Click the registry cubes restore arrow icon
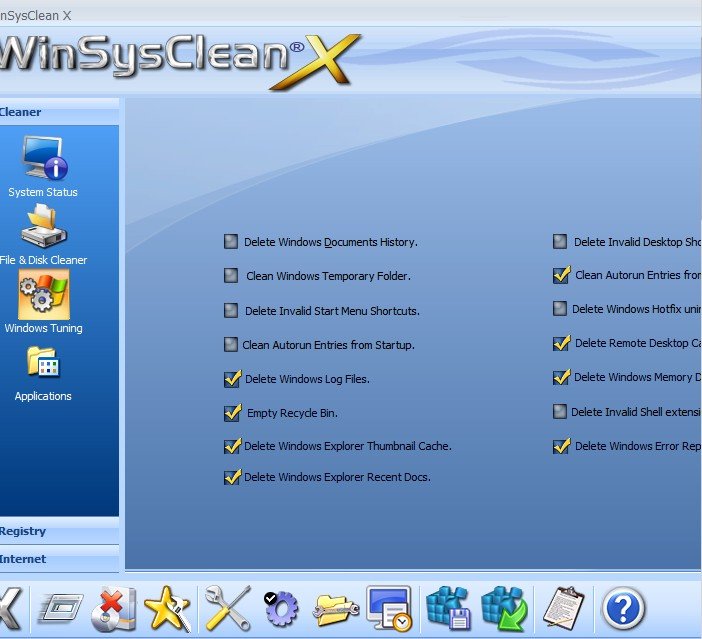The width and height of the screenshot is (702, 639). (505, 609)
